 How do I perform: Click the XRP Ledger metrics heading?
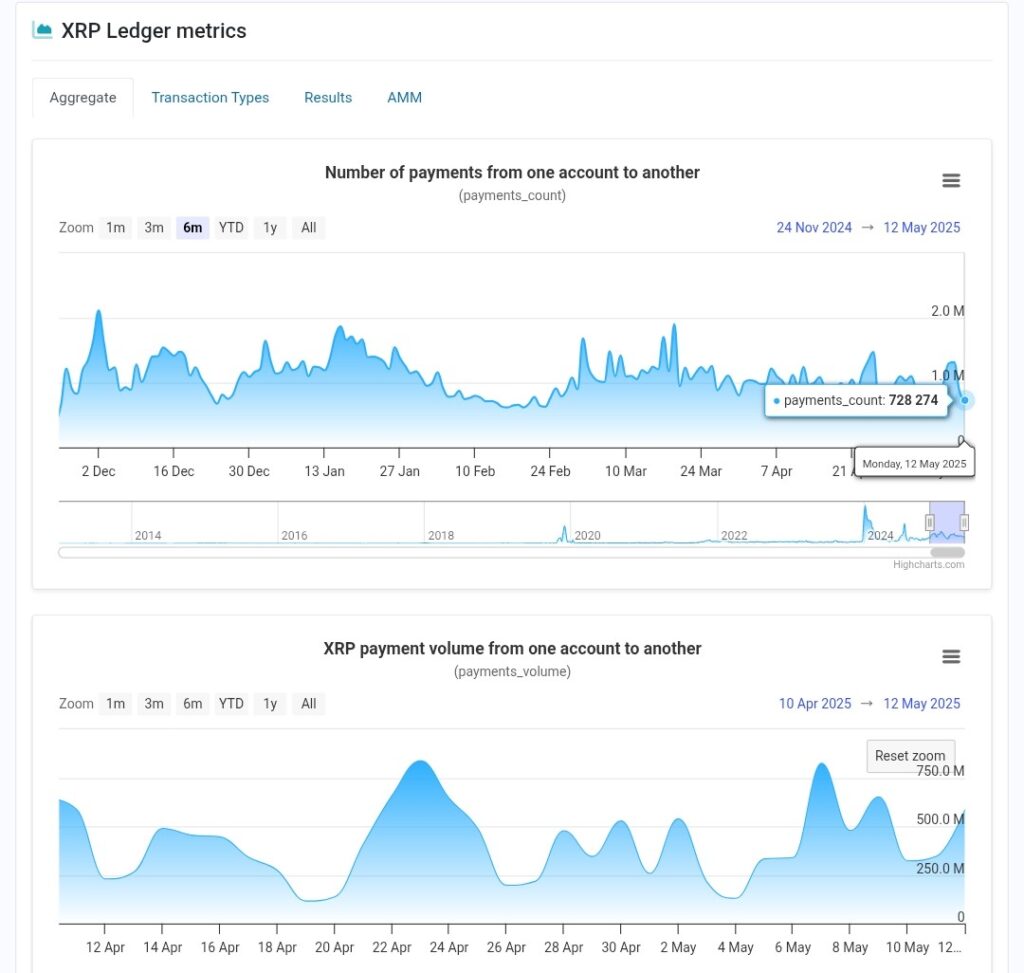153,31
